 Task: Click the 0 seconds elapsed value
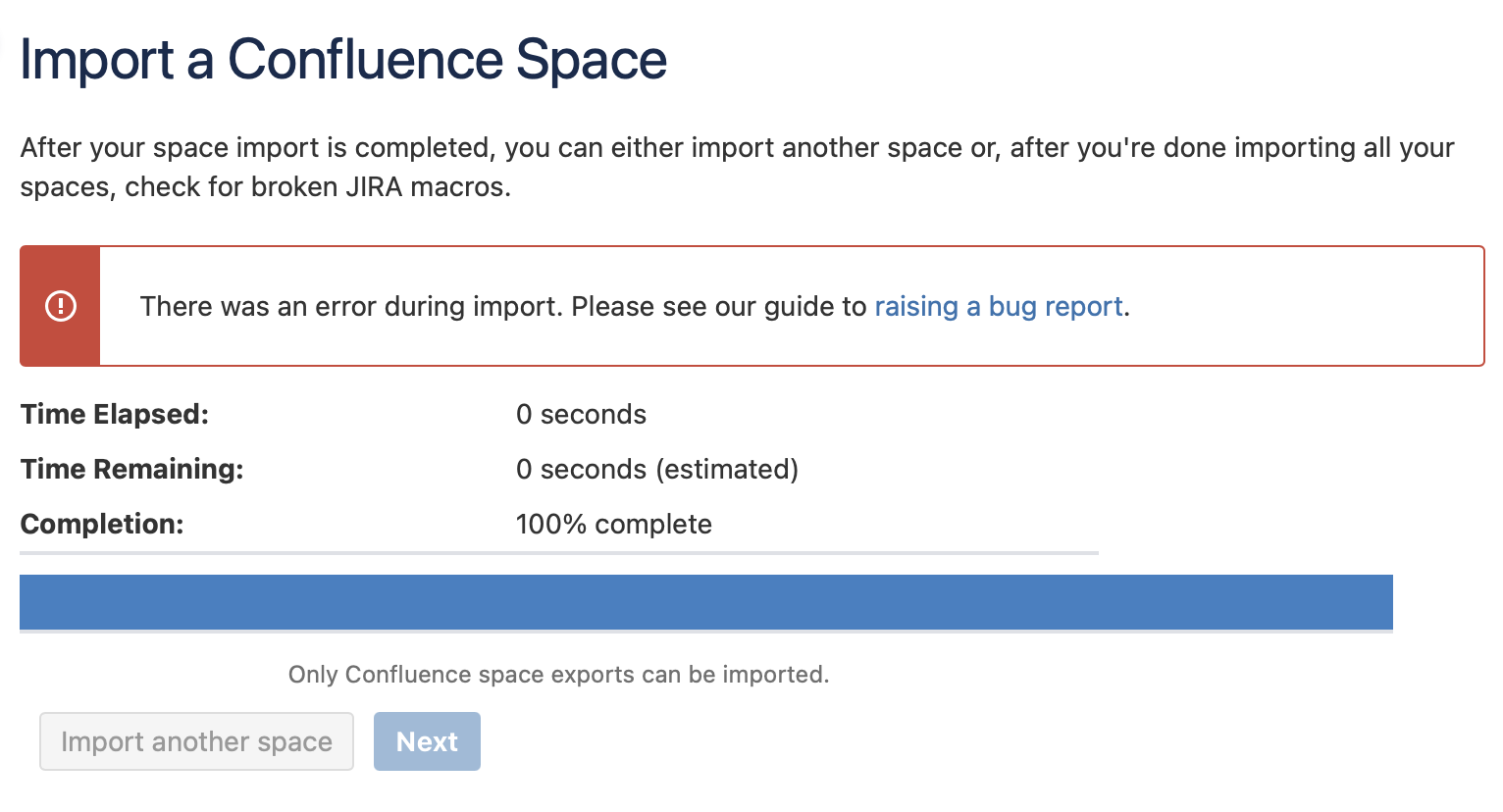[x=582, y=414]
